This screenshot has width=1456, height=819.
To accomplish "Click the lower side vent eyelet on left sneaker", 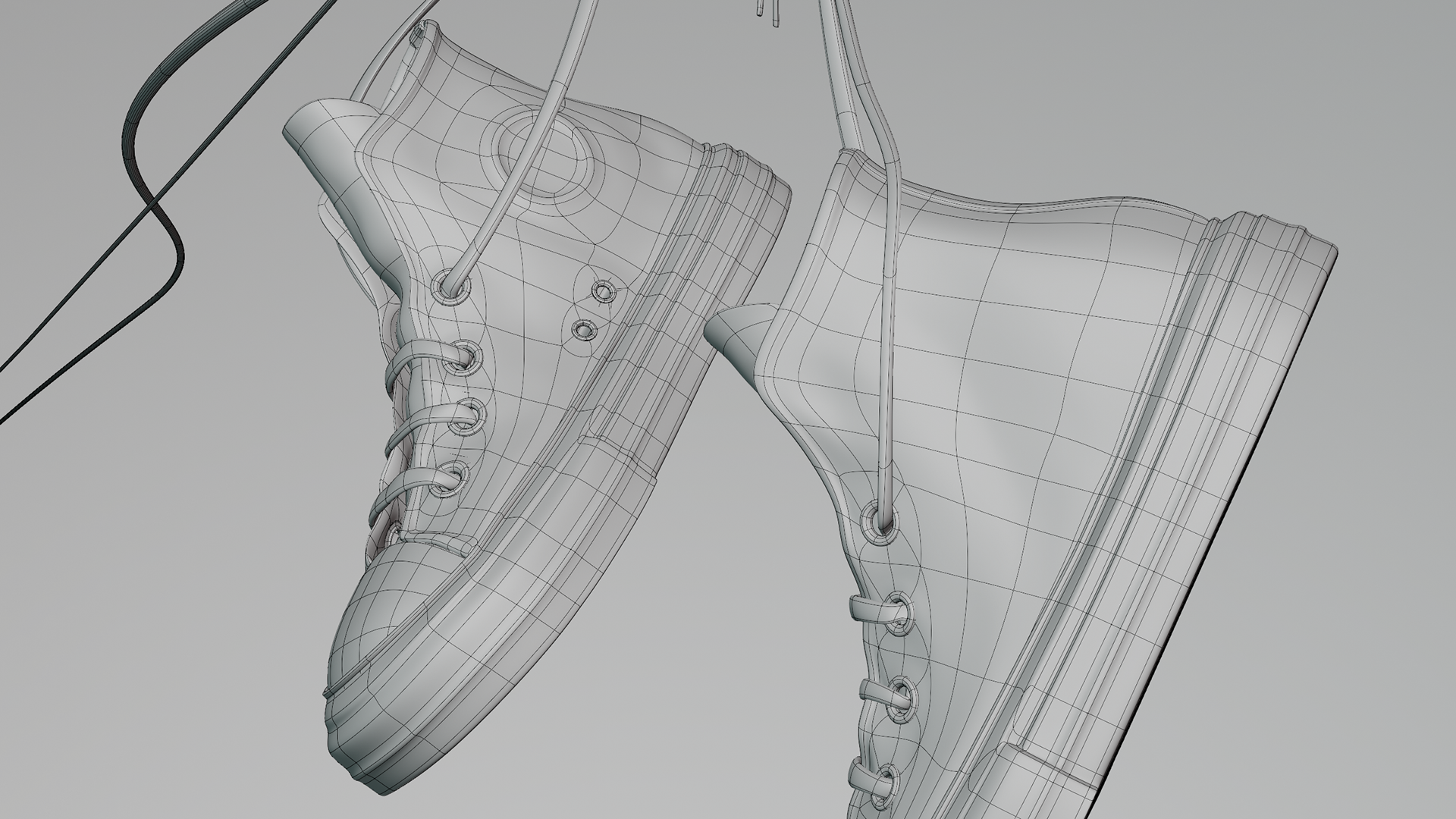I will (x=583, y=329).
